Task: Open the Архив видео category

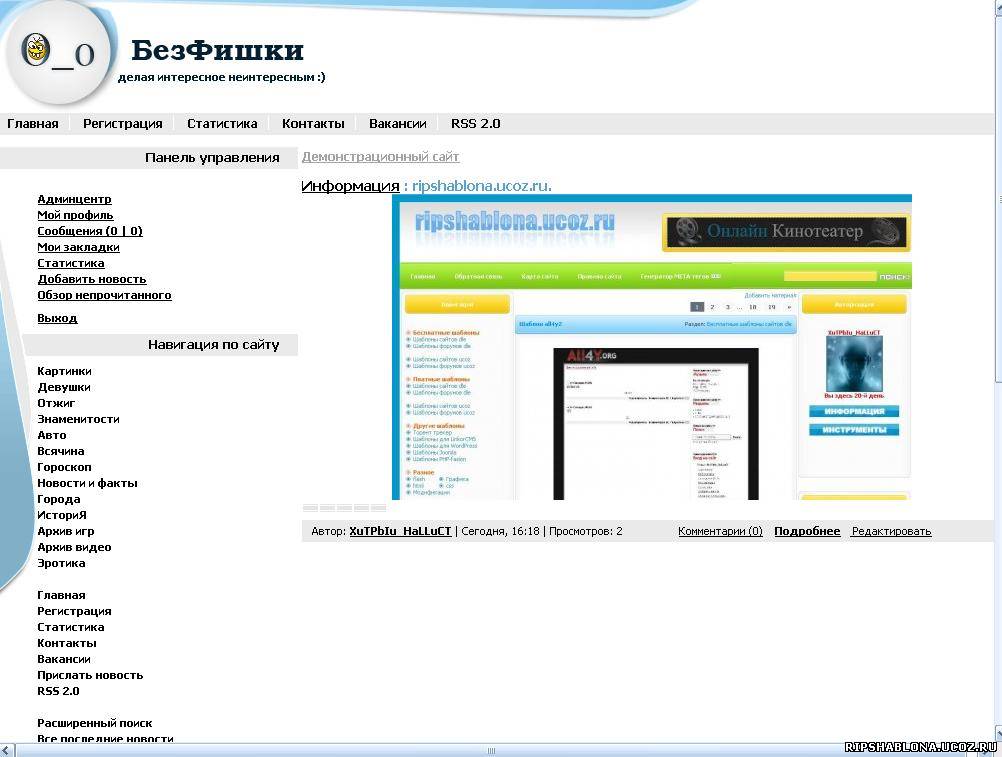Action: point(73,547)
